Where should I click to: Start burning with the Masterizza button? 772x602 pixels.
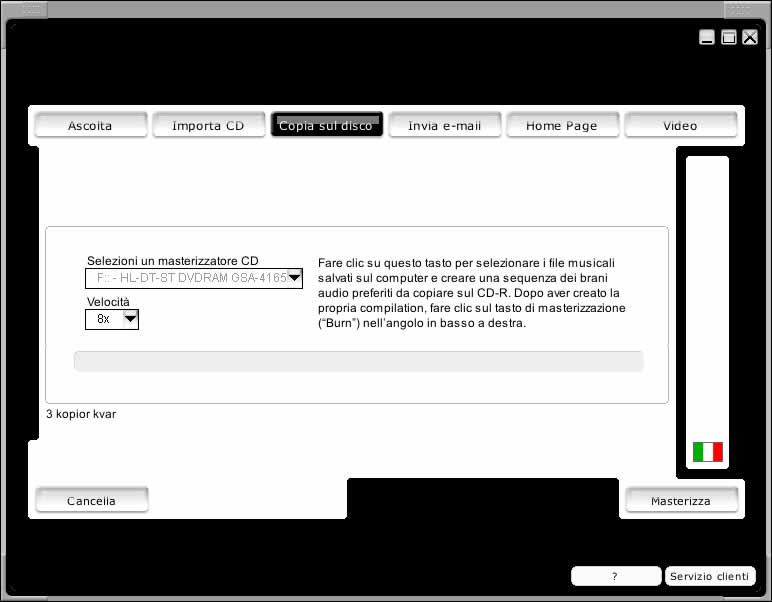tap(680, 500)
